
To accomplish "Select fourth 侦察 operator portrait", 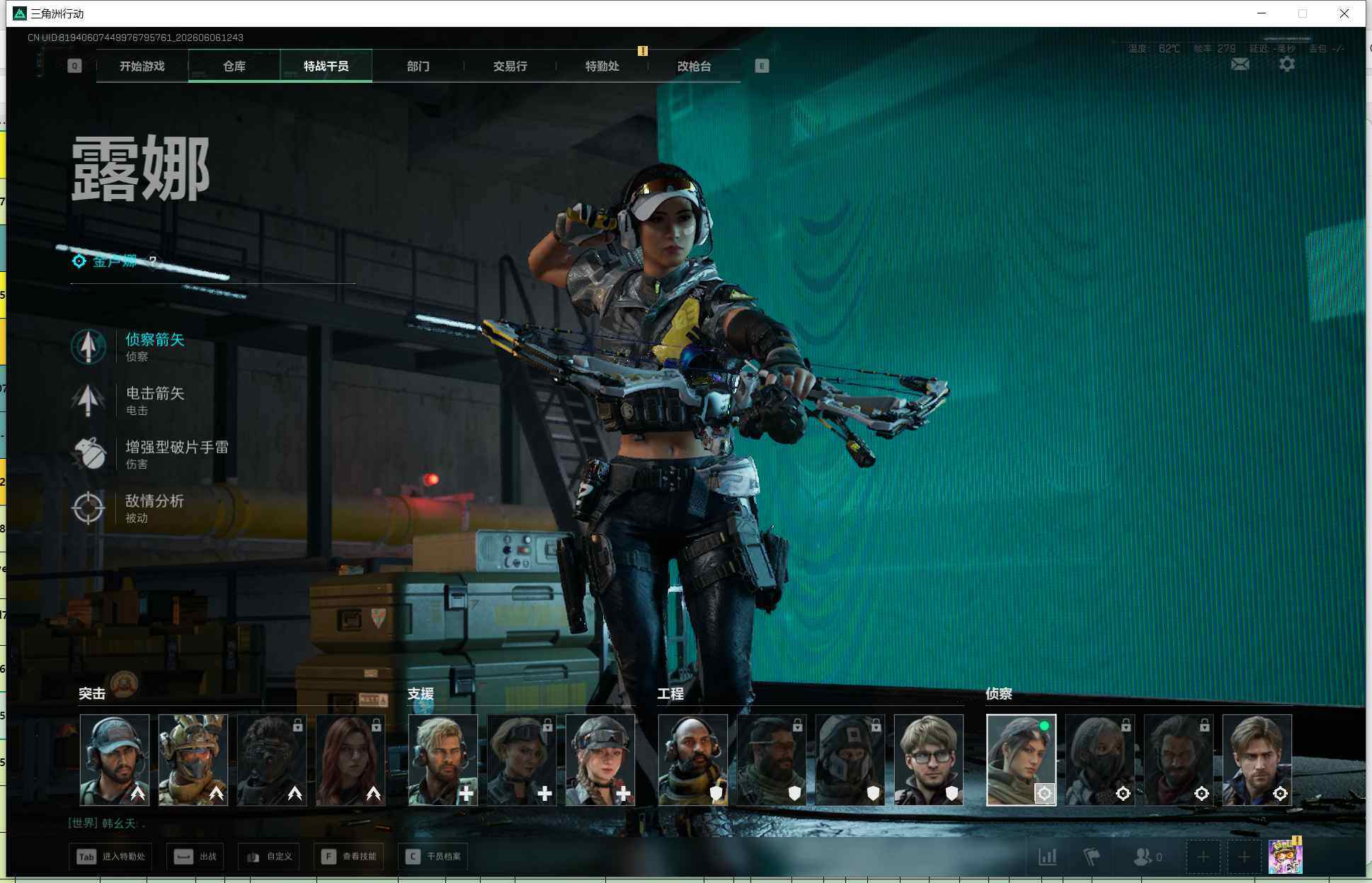I will tap(1257, 760).
